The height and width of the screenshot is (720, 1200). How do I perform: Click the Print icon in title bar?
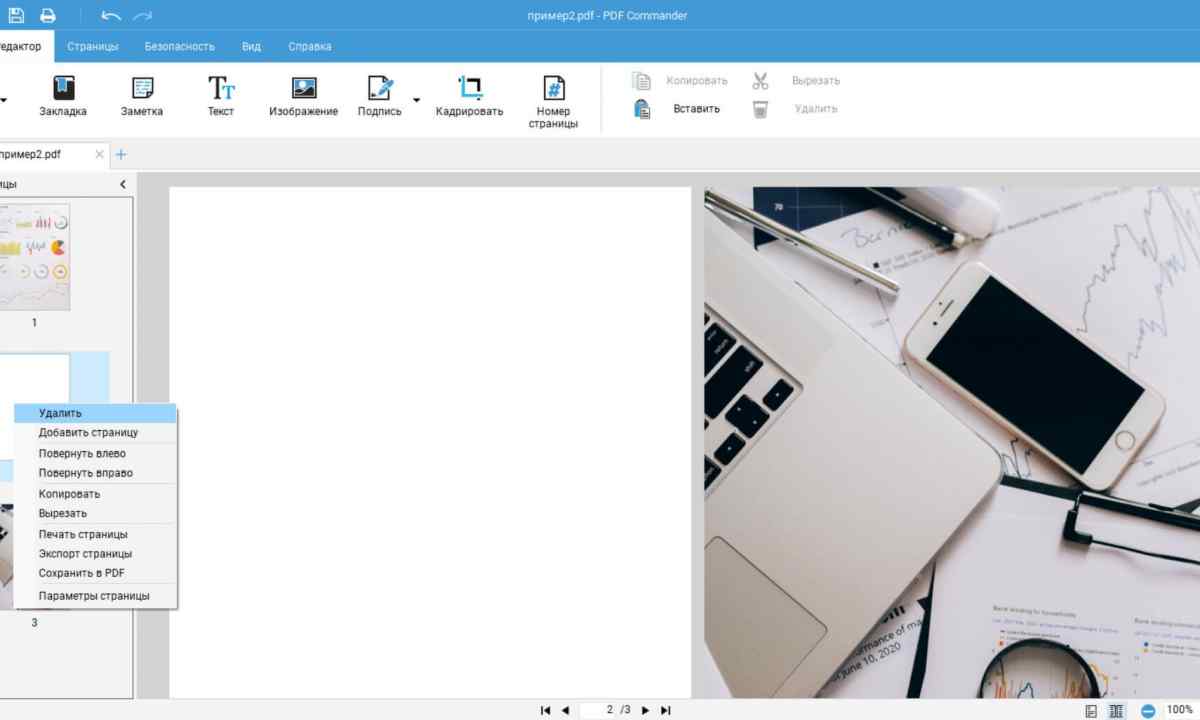click(x=48, y=15)
